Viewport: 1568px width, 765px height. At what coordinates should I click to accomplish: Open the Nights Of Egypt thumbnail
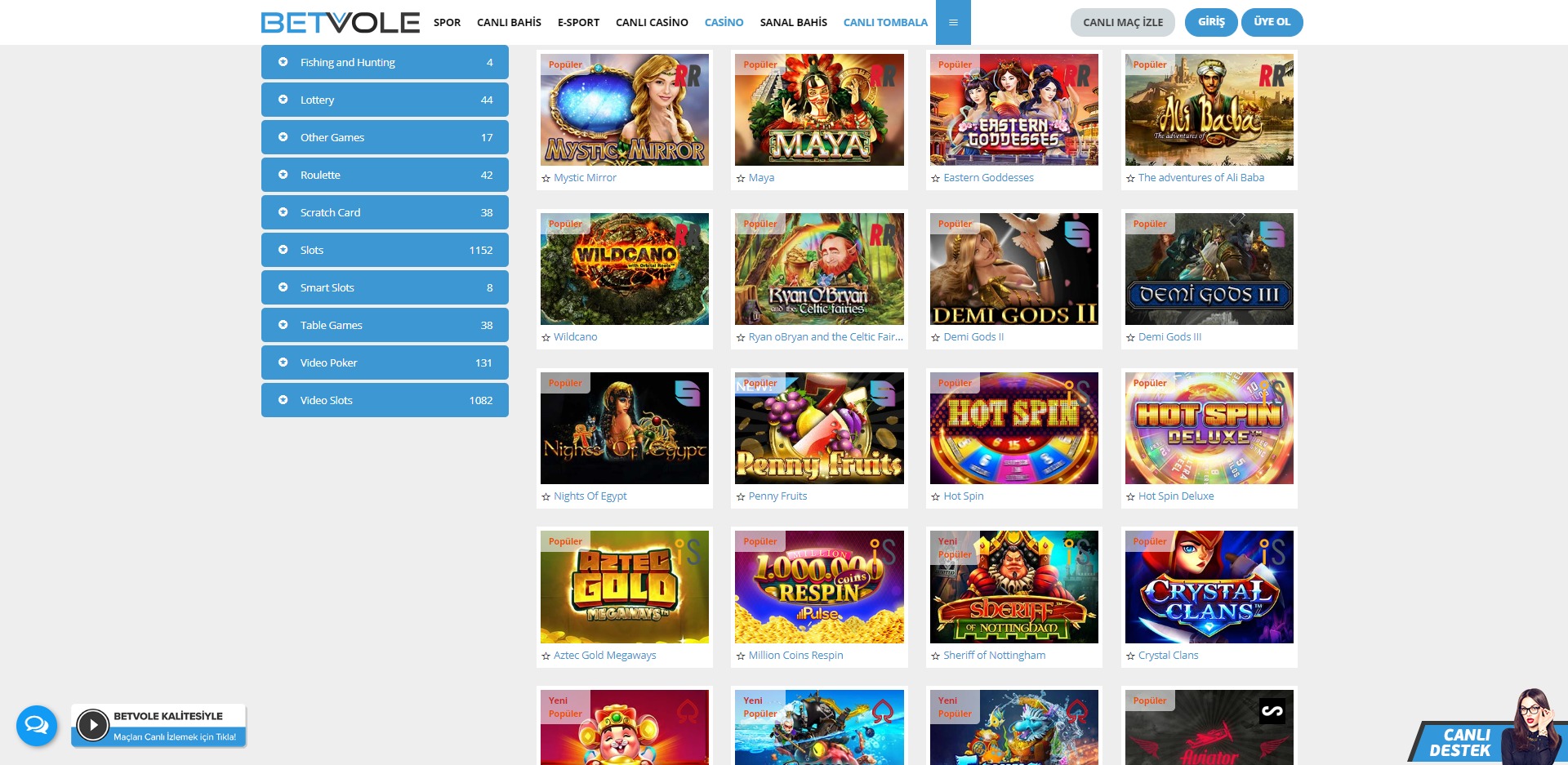(x=625, y=428)
